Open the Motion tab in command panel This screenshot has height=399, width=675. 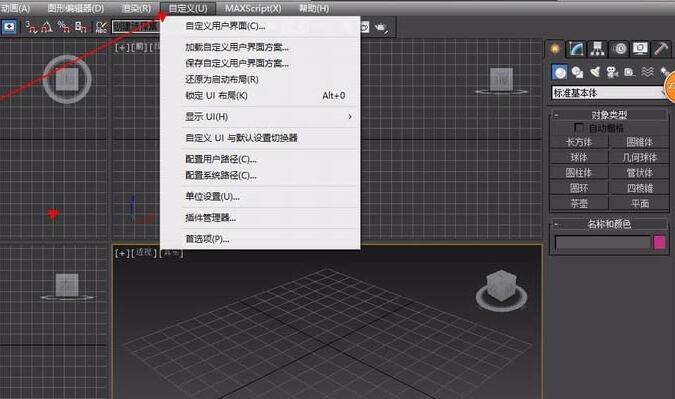(619, 49)
